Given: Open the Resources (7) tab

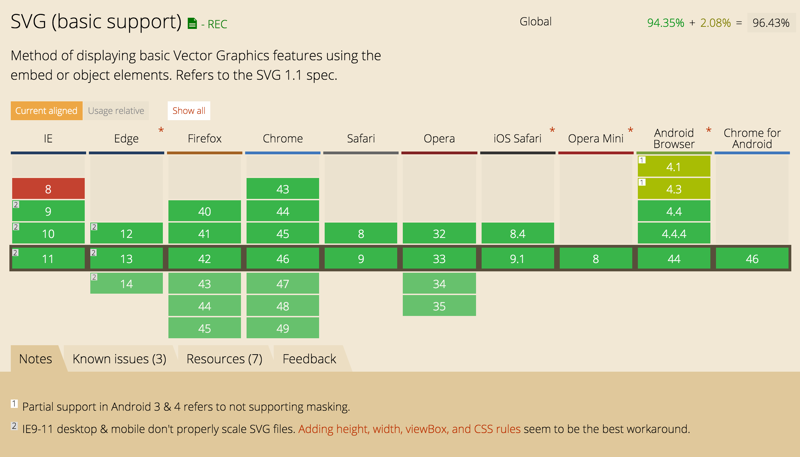Looking at the screenshot, I should click(224, 359).
